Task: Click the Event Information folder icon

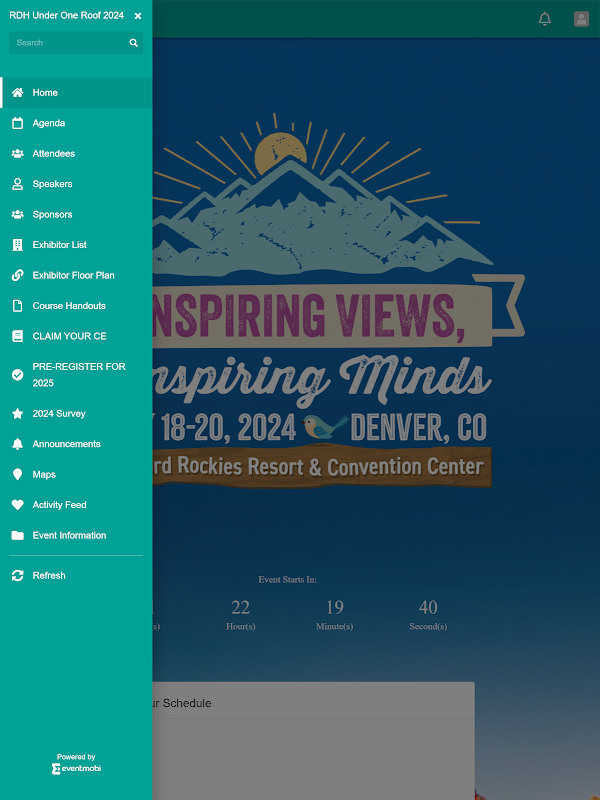Action: coord(17,535)
